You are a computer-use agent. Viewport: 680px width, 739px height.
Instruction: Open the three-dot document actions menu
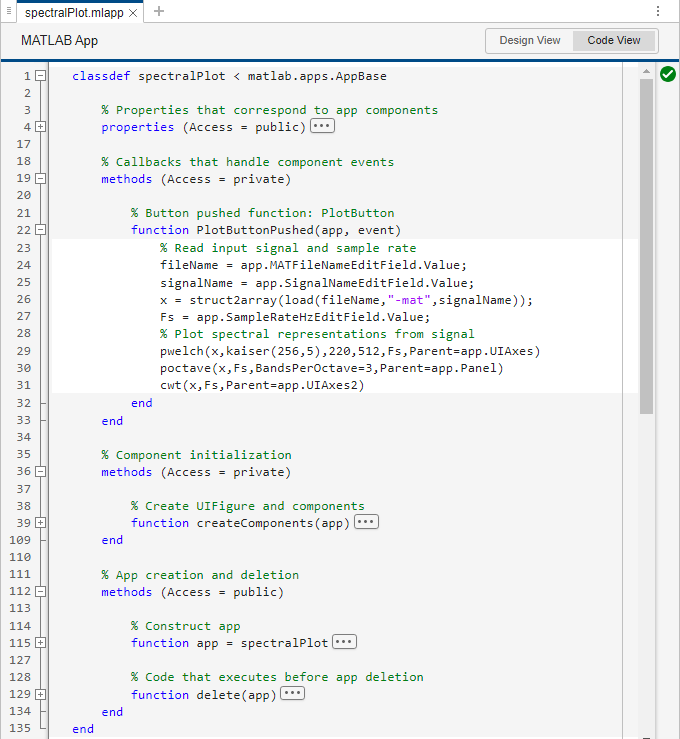(658, 11)
